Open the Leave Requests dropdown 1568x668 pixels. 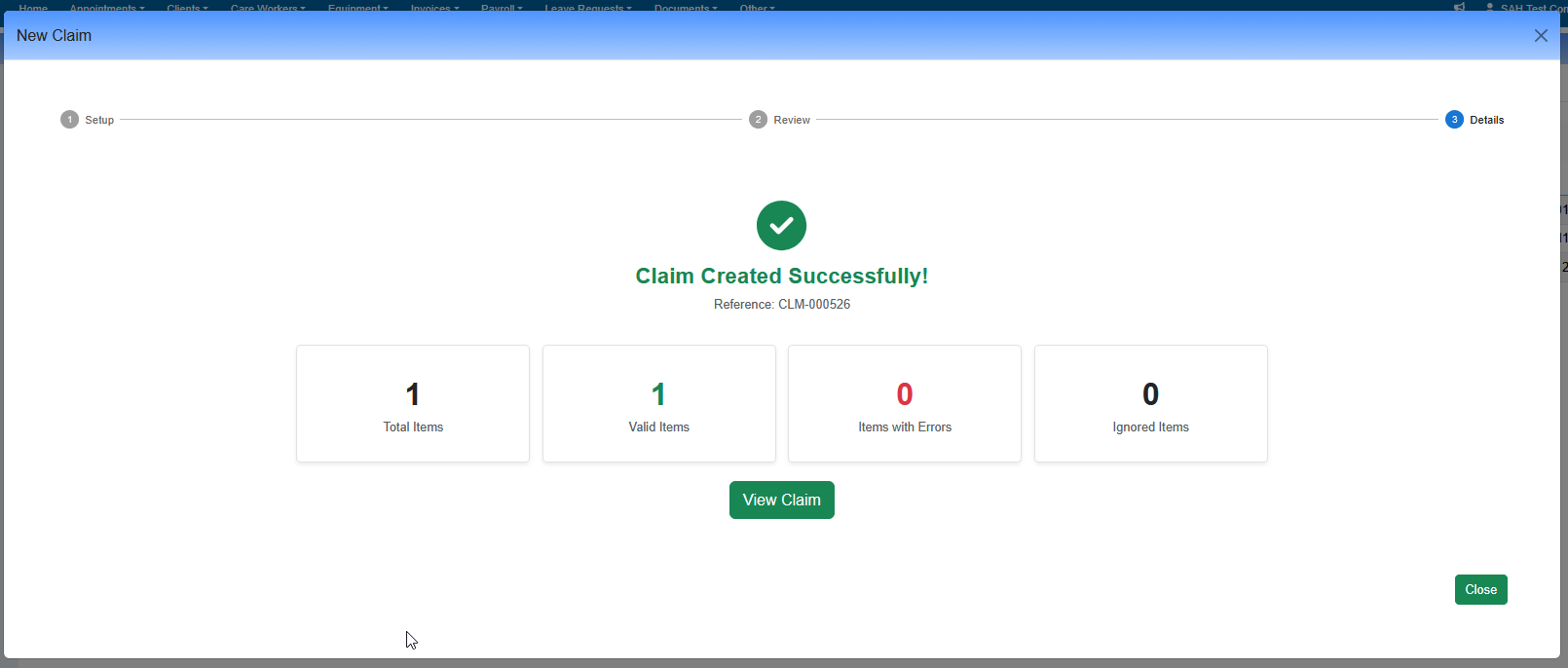click(587, 7)
